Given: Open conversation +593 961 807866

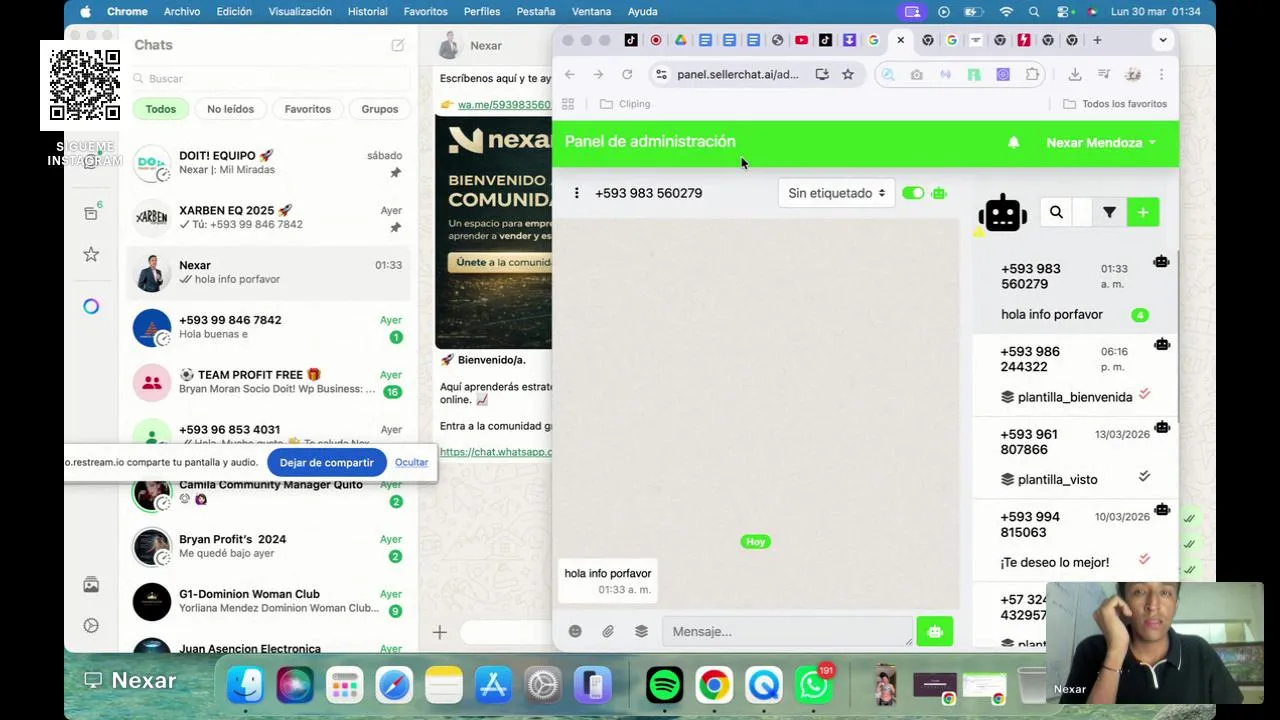Looking at the screenshot, I should [1074, 457].
